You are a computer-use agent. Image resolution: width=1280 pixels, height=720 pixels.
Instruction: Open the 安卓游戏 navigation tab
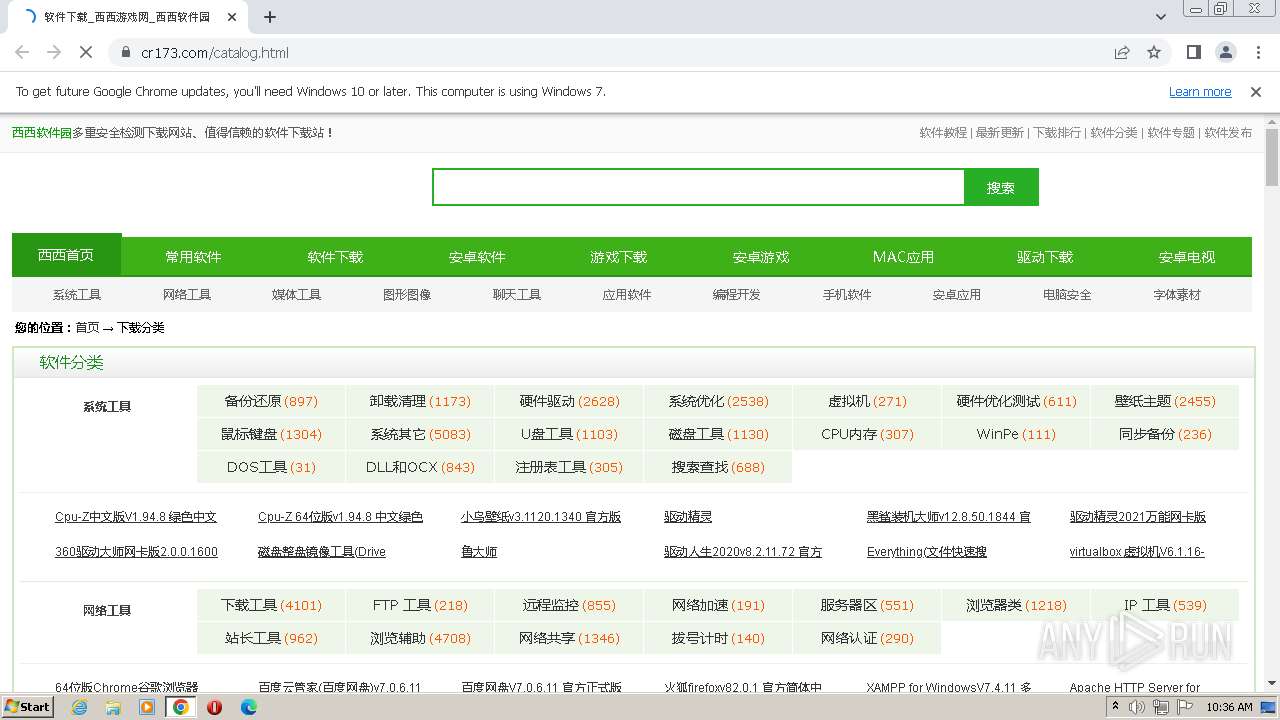pyautogui.click(x=761, y=257)
